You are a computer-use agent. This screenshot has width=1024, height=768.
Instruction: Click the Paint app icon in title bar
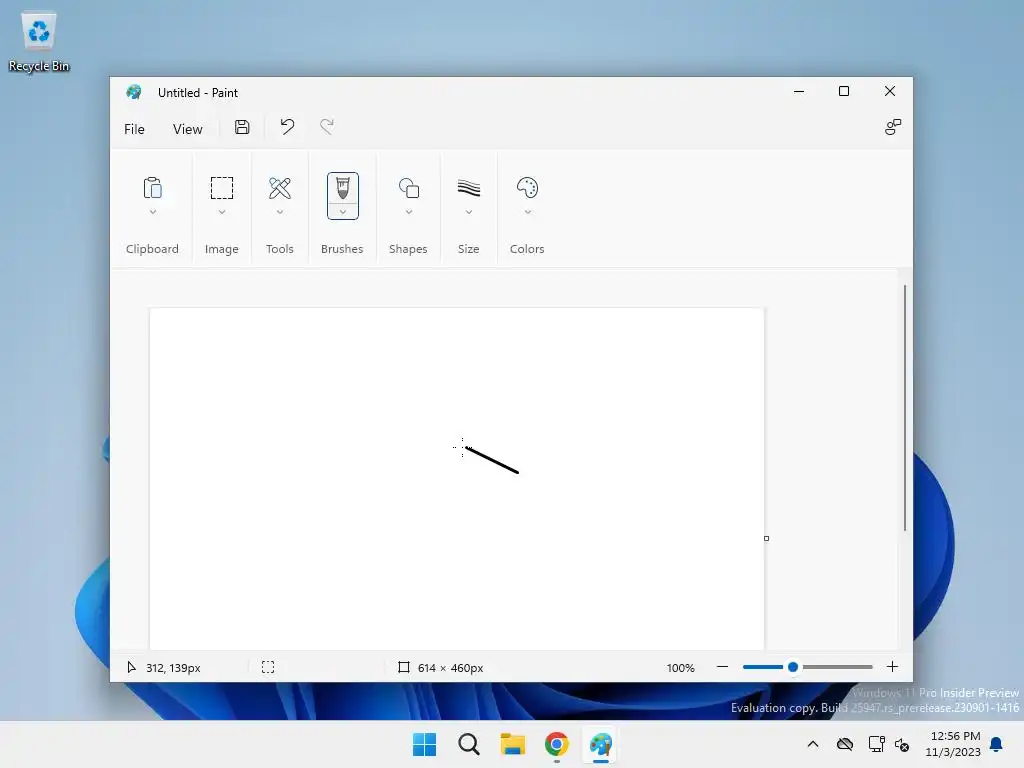point(134,92)
